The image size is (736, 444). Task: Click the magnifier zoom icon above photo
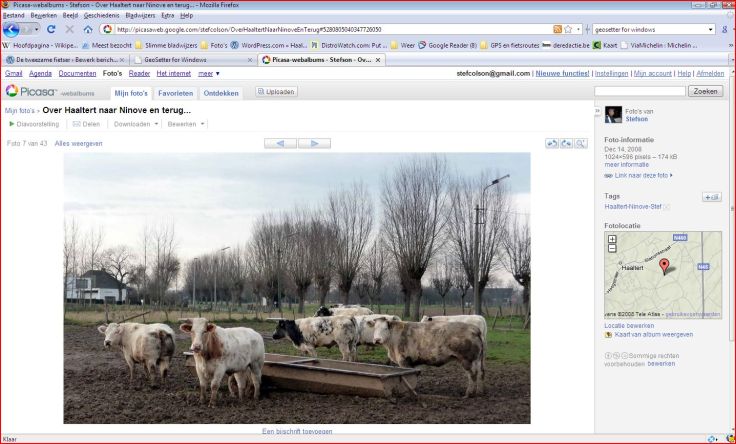[x=581, y=144]
